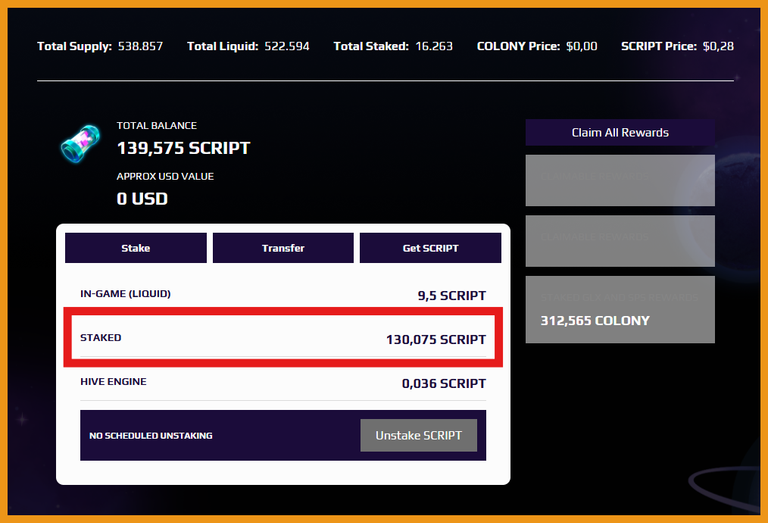The image size is (768, 523).
Task: Click the STAKED row label
Action: point(101,338)
